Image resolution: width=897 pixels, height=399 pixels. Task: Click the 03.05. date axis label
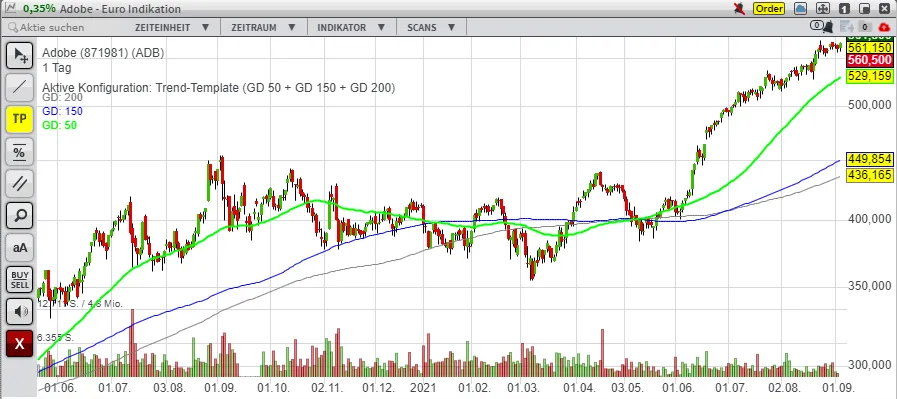627,388
